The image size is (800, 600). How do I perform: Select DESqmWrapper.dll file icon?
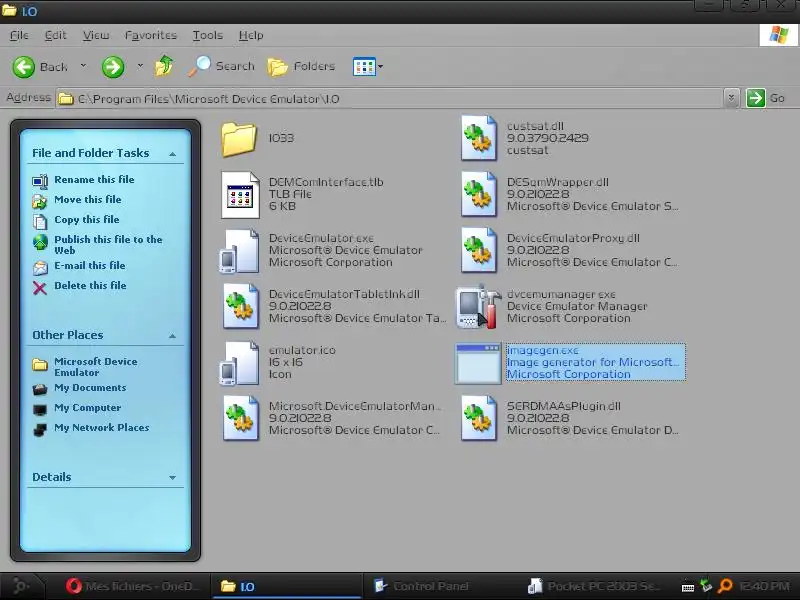(x=479, y=194)
